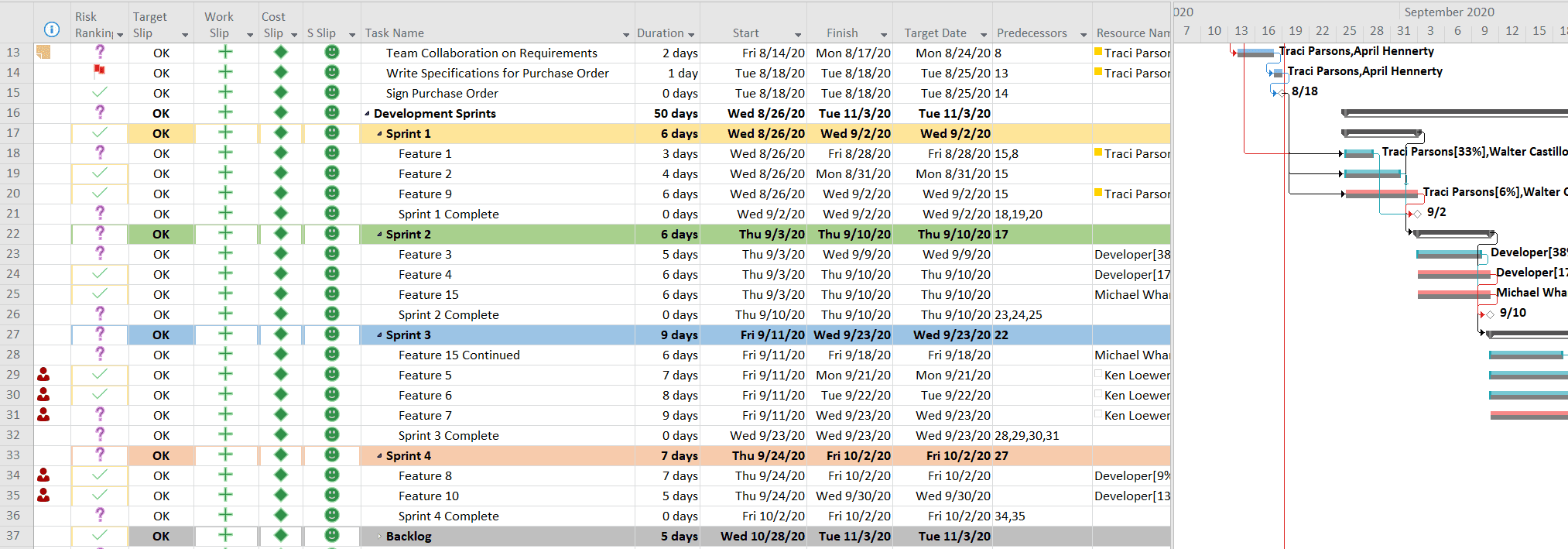The image size is (1568, 549).
Task: Click the overallocated resource icon for Feature 5
Action: pyautogui.click(x=43, y=375)
